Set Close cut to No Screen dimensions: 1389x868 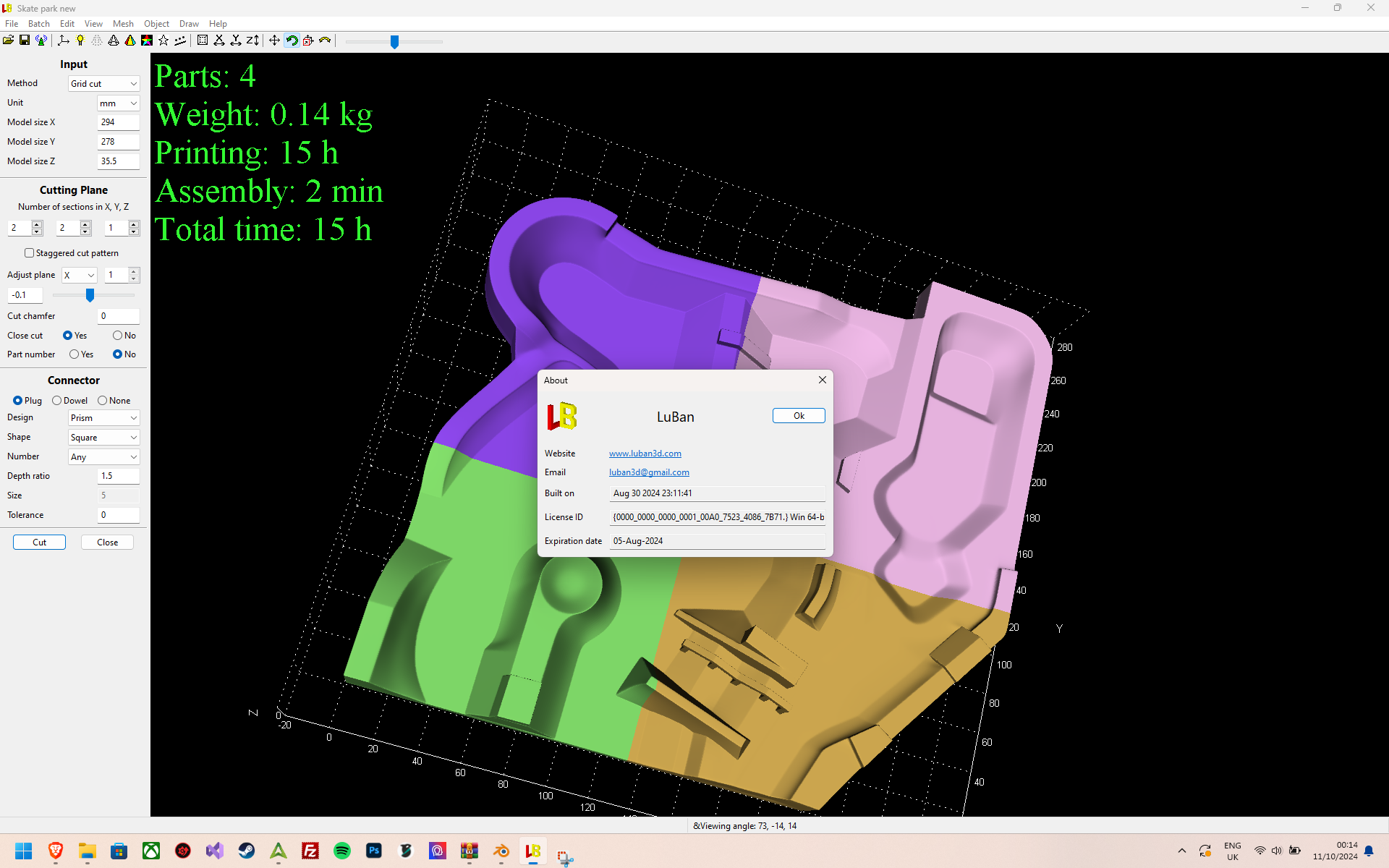[117, 335]
